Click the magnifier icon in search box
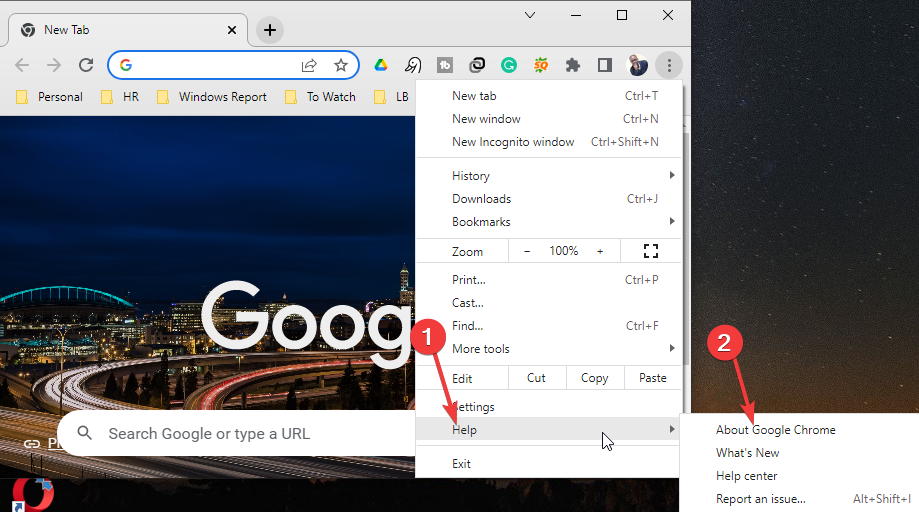This screenshot has height=512, width=919. [x=85, y=434]
